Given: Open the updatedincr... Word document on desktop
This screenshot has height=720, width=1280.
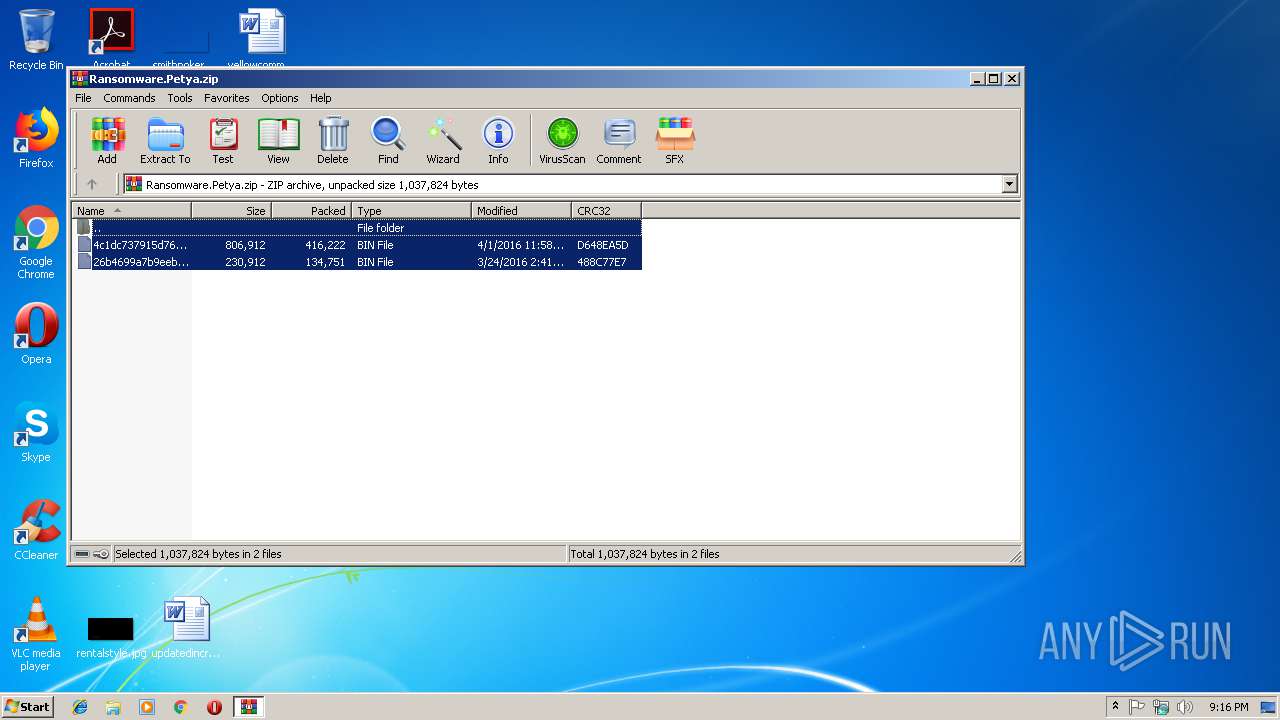Looking at the screenshot, I should (186, 628).
